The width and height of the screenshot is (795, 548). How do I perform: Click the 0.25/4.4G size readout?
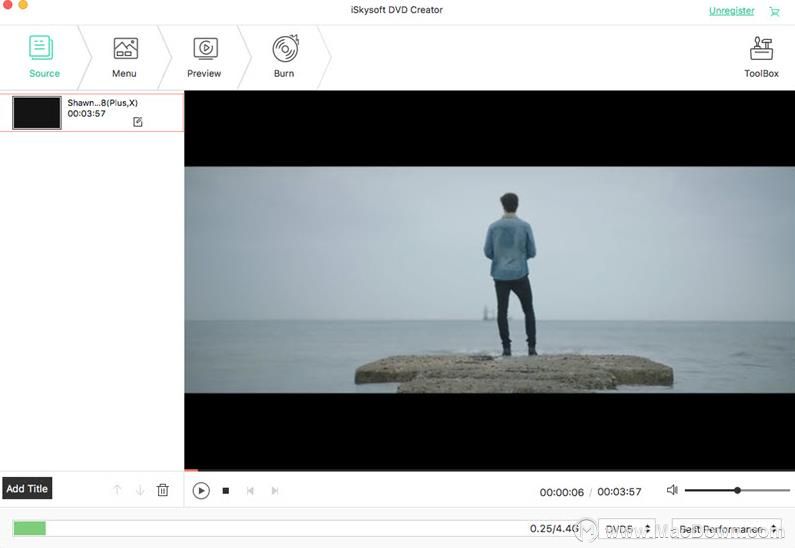[554, 528]
